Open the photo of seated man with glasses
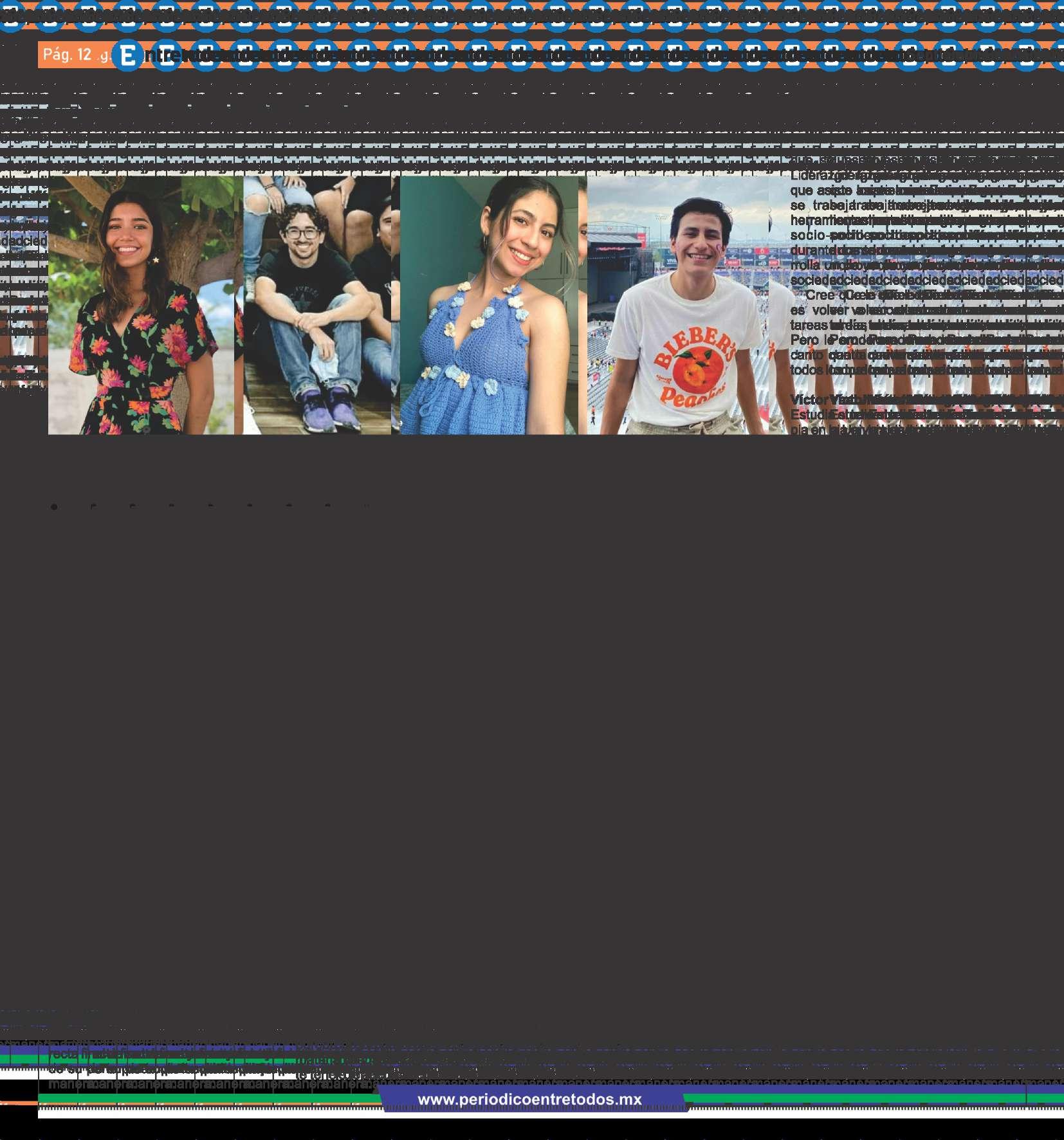The width and height of the screenshot is (1064, 1140). [317, 306]
